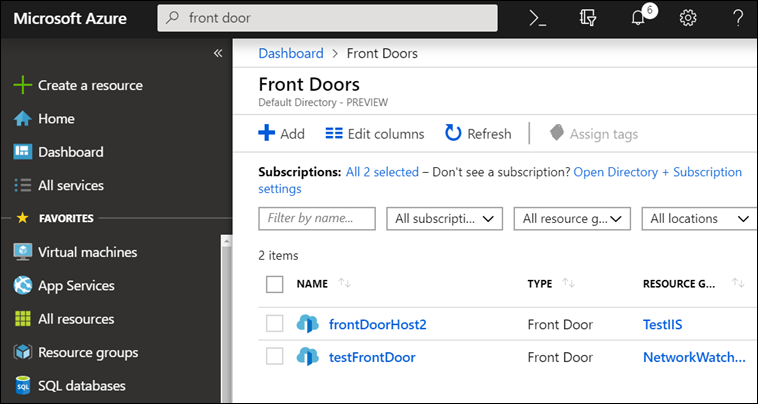Open the notifications bell icon
The width and height of the screenshot is (758, 404).
coord(638,18)
